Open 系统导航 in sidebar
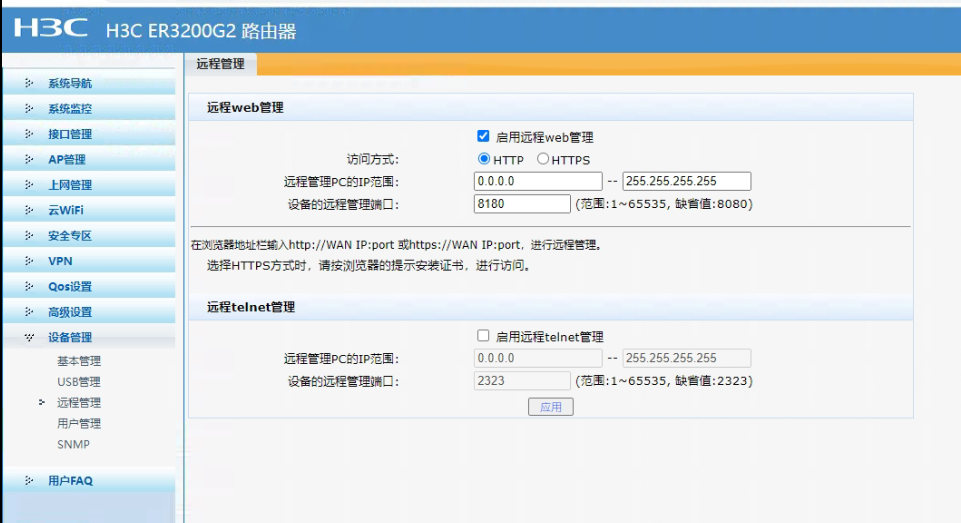Screen dimensions: 961x523 click(x=70, y=83)
